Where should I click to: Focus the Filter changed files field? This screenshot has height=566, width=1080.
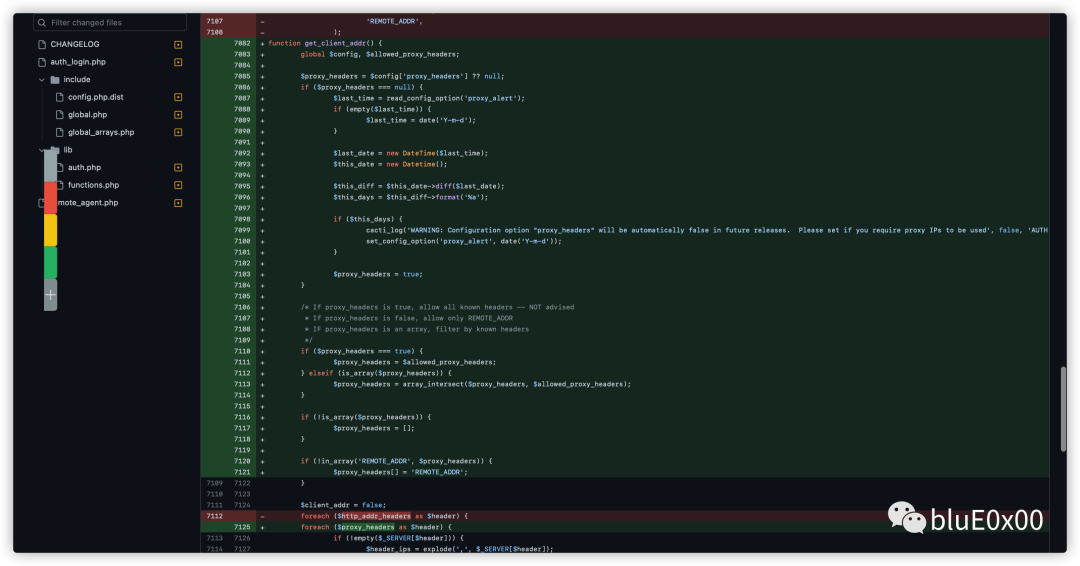(x=110, y=23)
